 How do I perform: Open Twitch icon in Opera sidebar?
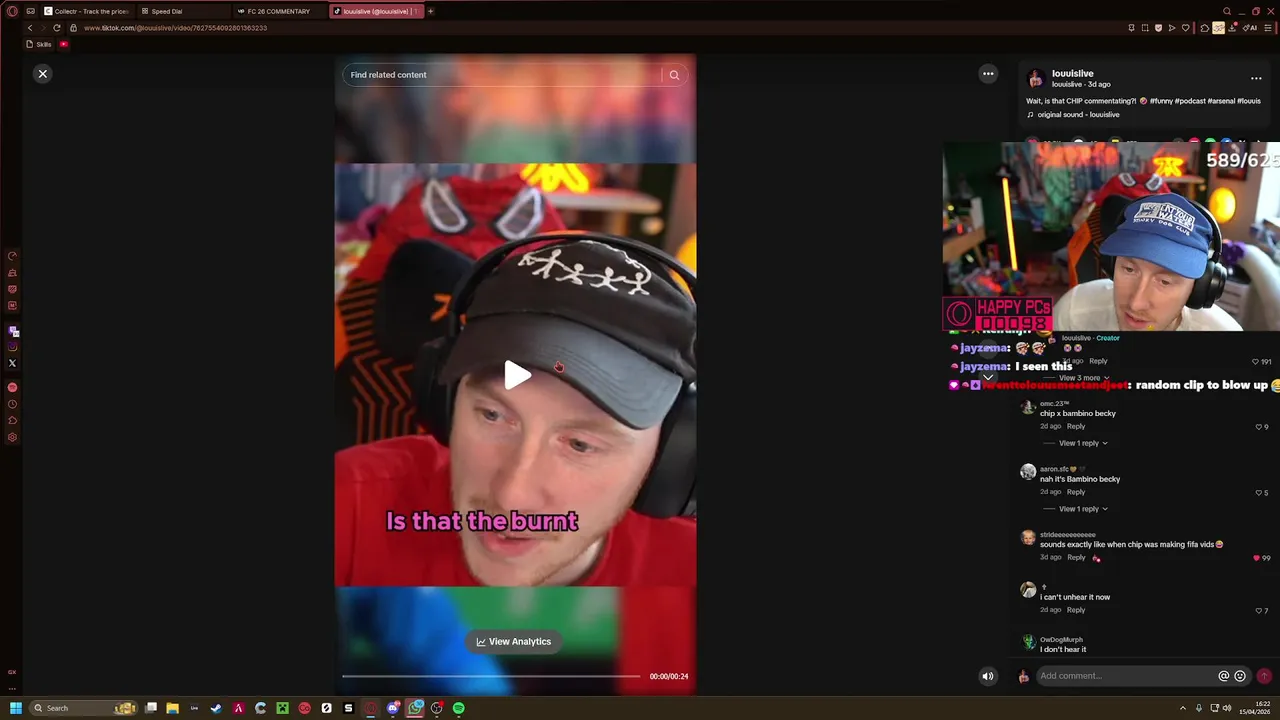[x=13, y=331]
